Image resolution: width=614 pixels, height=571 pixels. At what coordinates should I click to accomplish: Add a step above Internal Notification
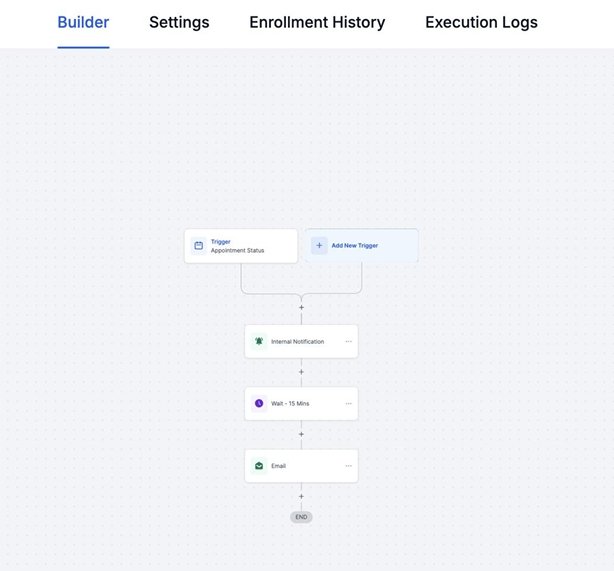[301, 308]
